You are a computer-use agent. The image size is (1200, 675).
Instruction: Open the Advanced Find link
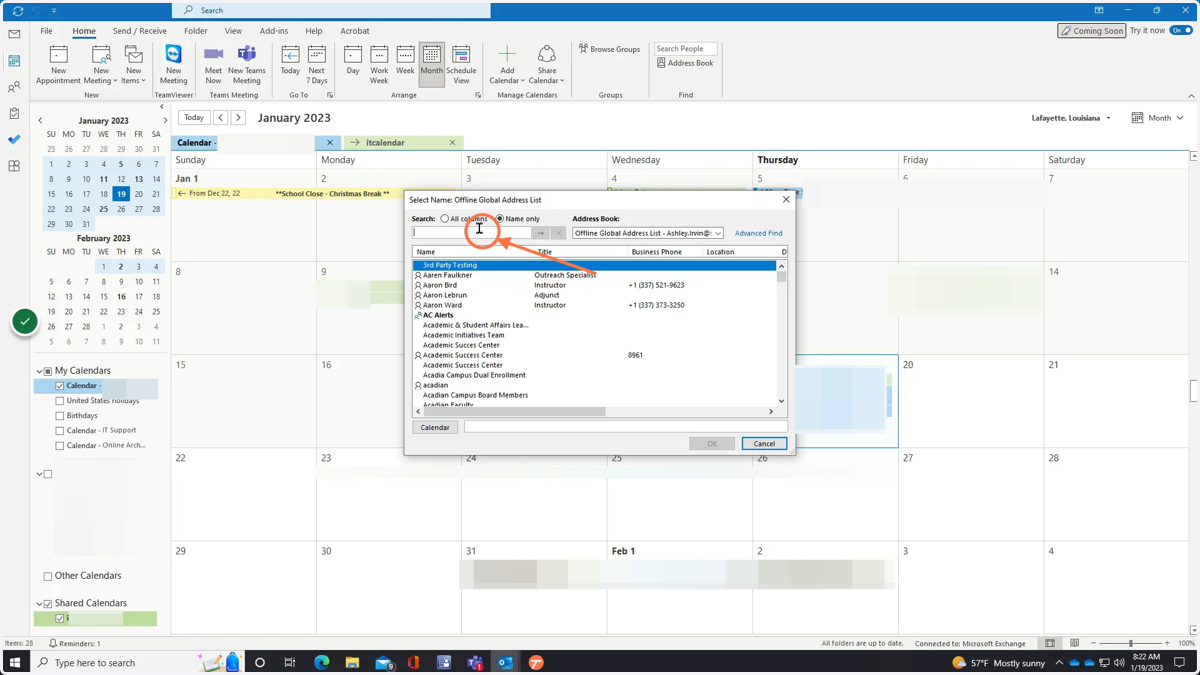click(x=759, y=233)
